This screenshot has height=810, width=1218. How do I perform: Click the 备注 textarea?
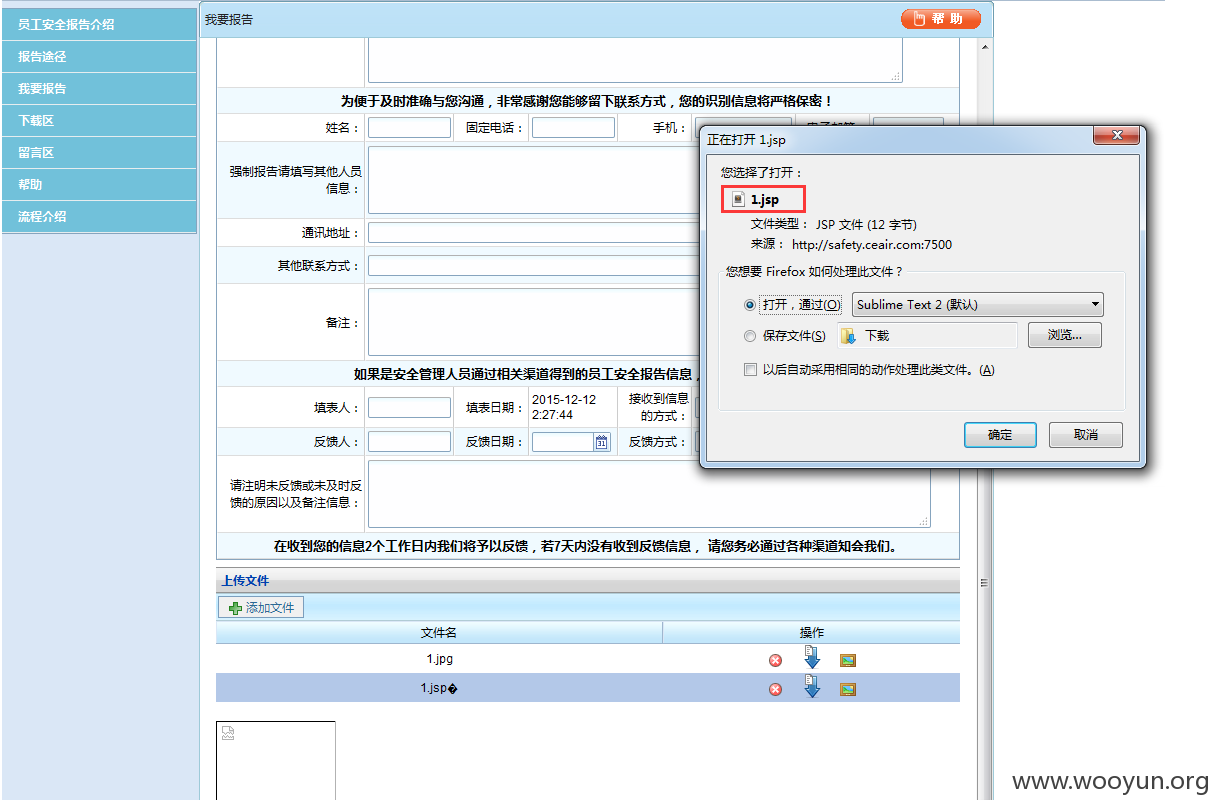point(534,322)
